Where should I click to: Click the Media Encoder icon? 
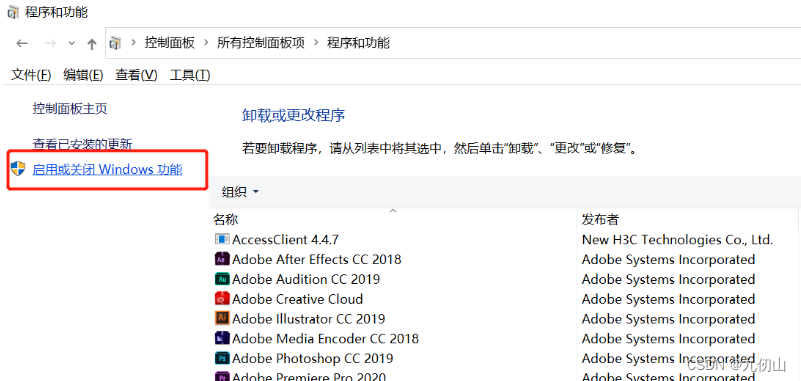[x=222, y=338]
